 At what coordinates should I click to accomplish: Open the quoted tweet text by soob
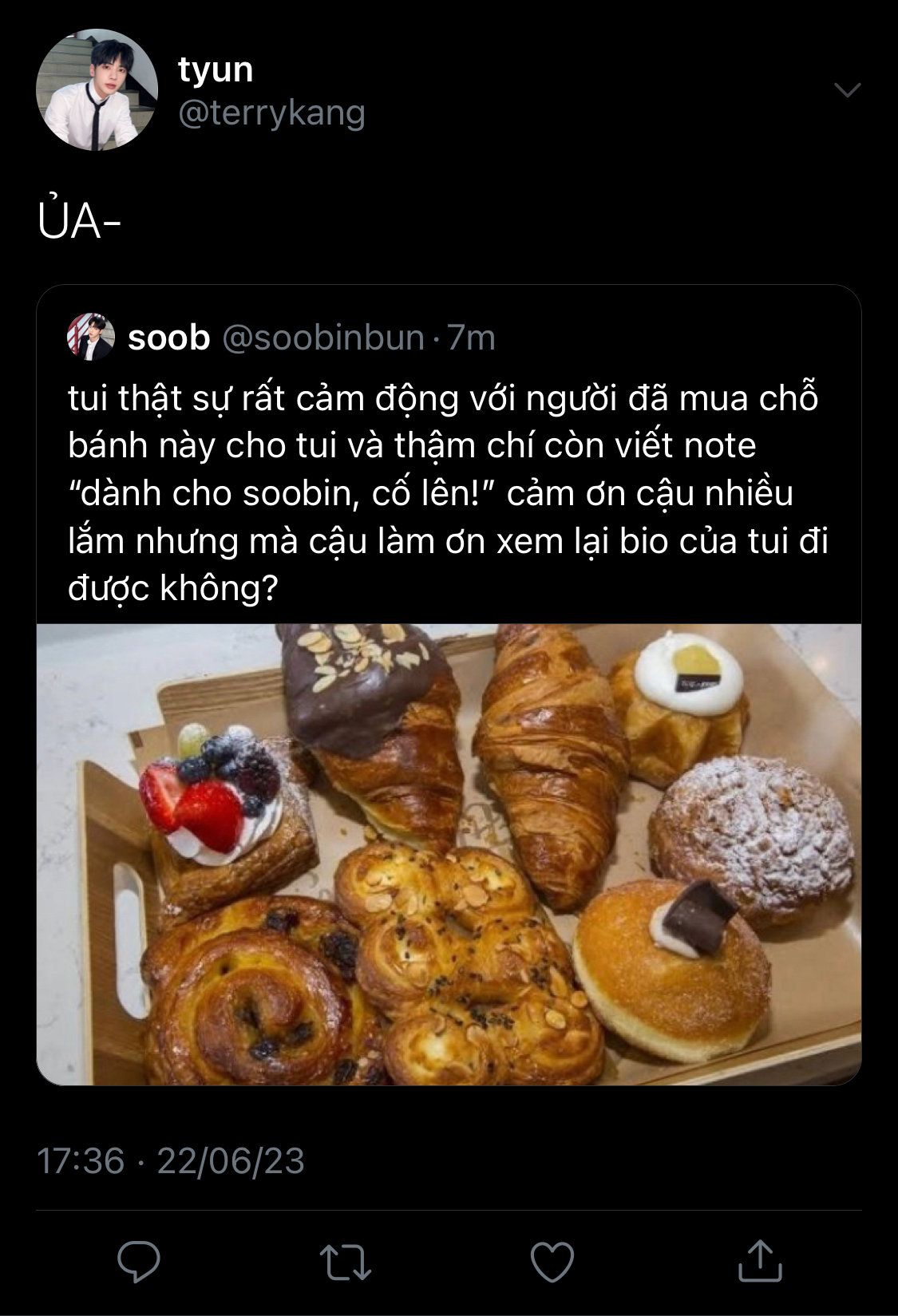447,493
